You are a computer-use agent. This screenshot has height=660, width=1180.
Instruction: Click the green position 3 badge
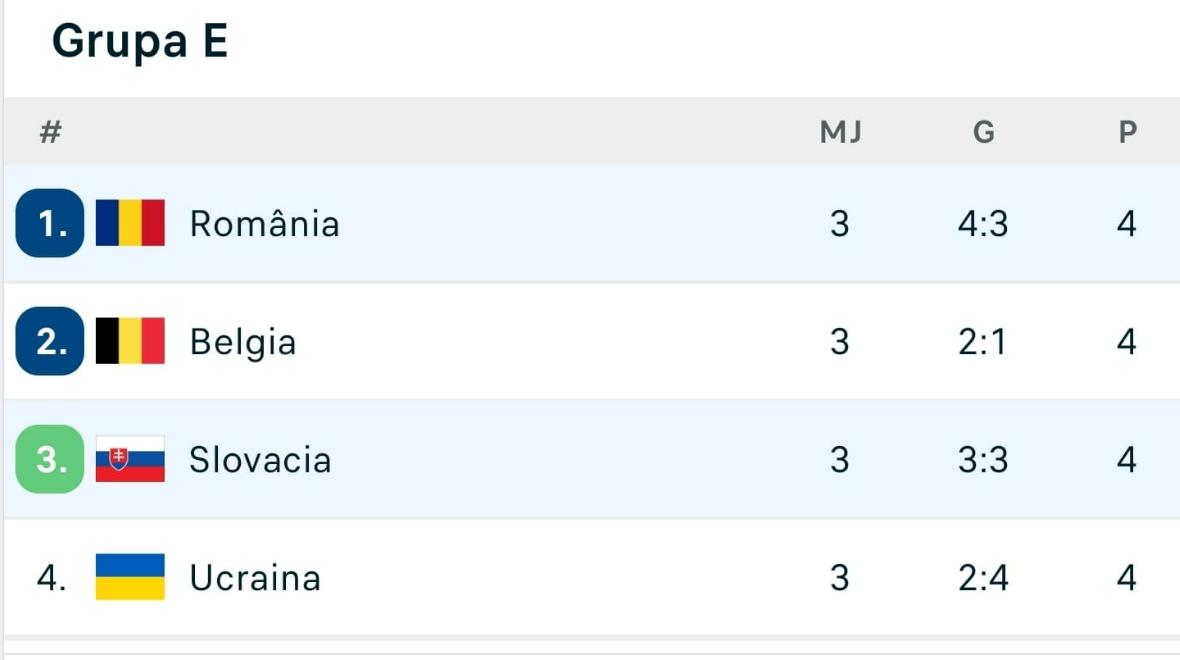50,460
